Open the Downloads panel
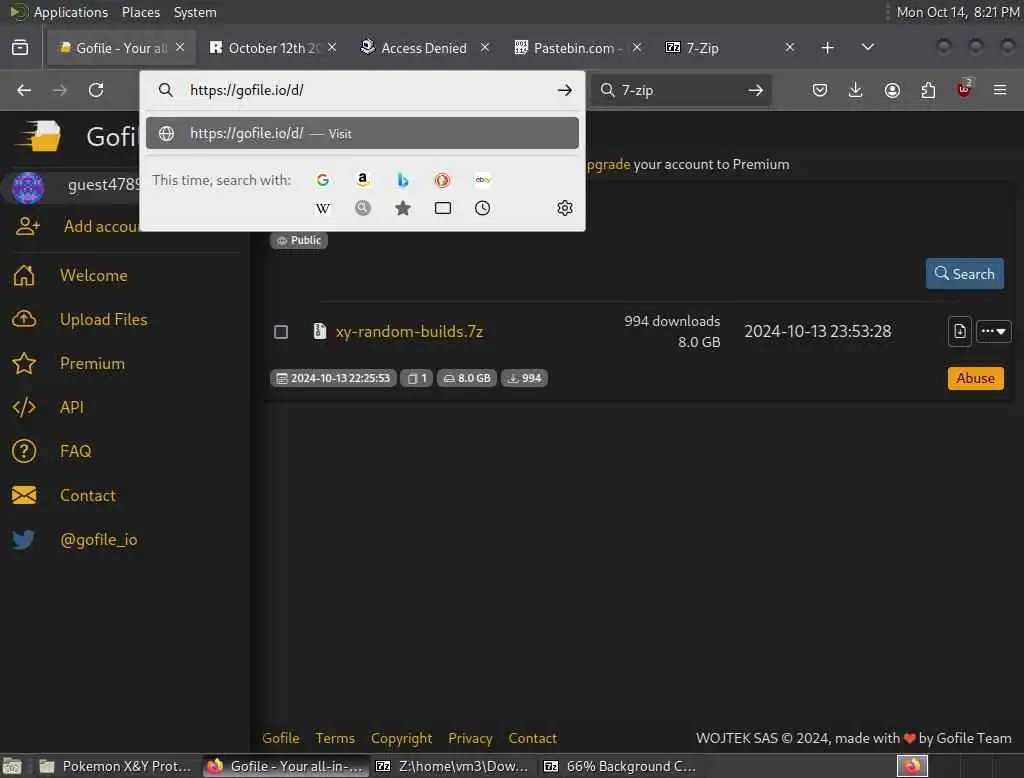 [856, 90]
